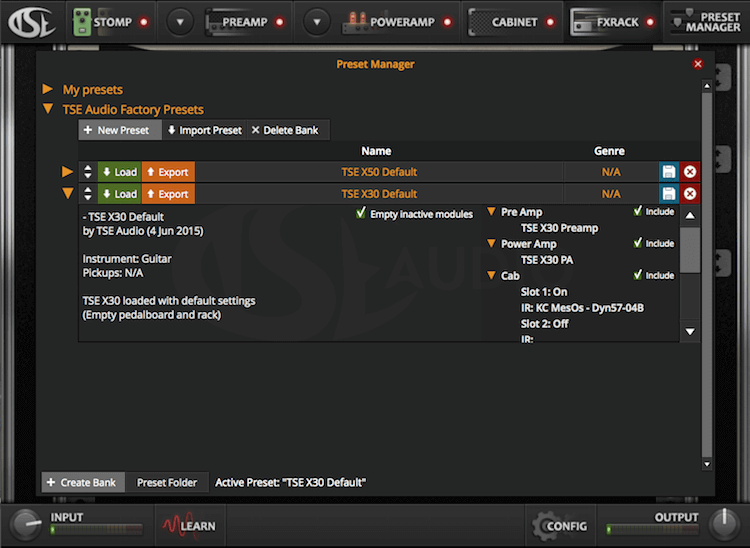The image size is (750, 548).
Task: Open the Poweramp module tab
Action: pos(388,22)
